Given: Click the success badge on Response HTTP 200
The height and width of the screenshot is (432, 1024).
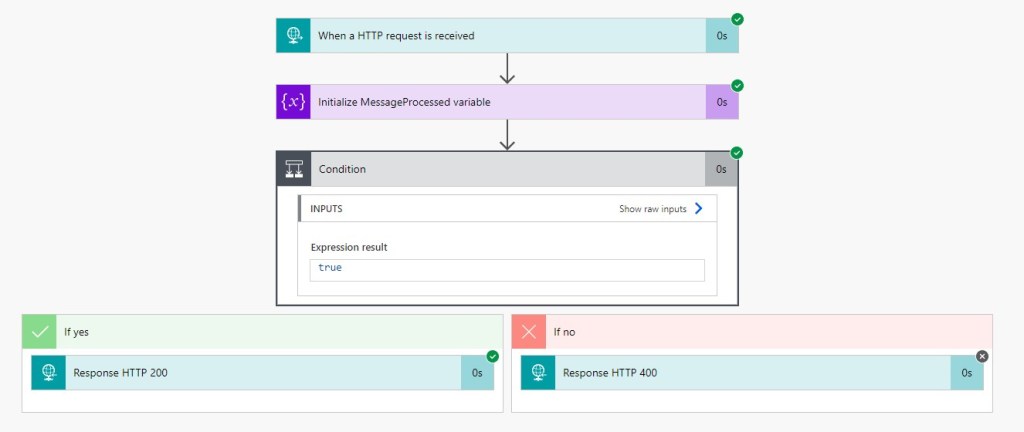Looking at the screenshot, I should [x=492, y=356].
